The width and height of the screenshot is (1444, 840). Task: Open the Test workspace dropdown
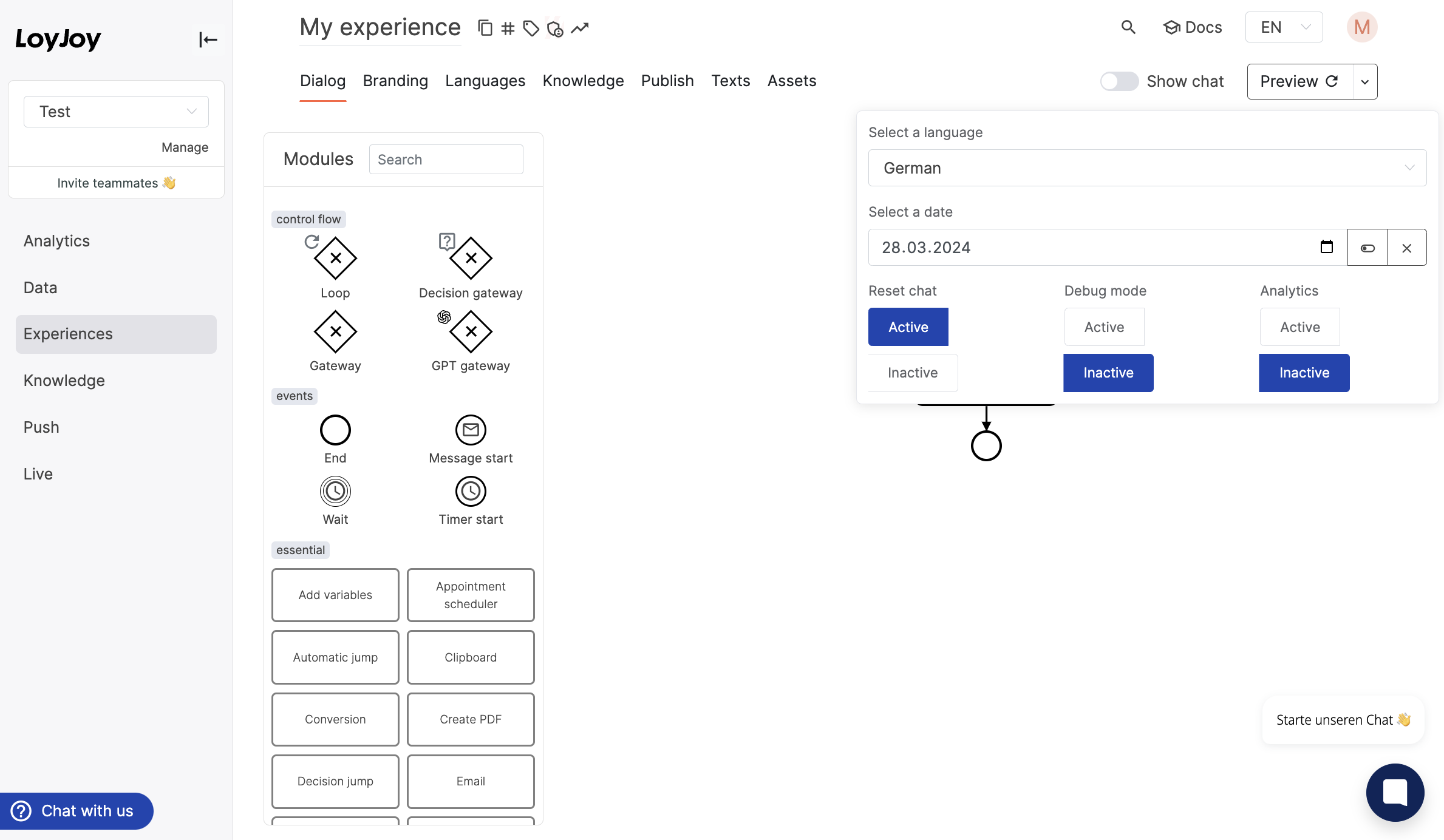tap(116, 112)
